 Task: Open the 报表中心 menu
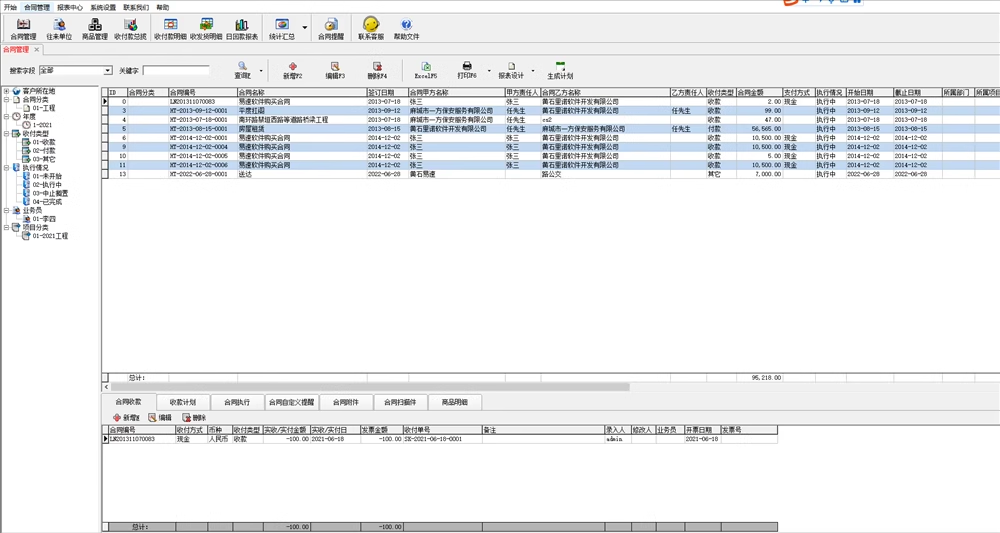pos(70,8)
